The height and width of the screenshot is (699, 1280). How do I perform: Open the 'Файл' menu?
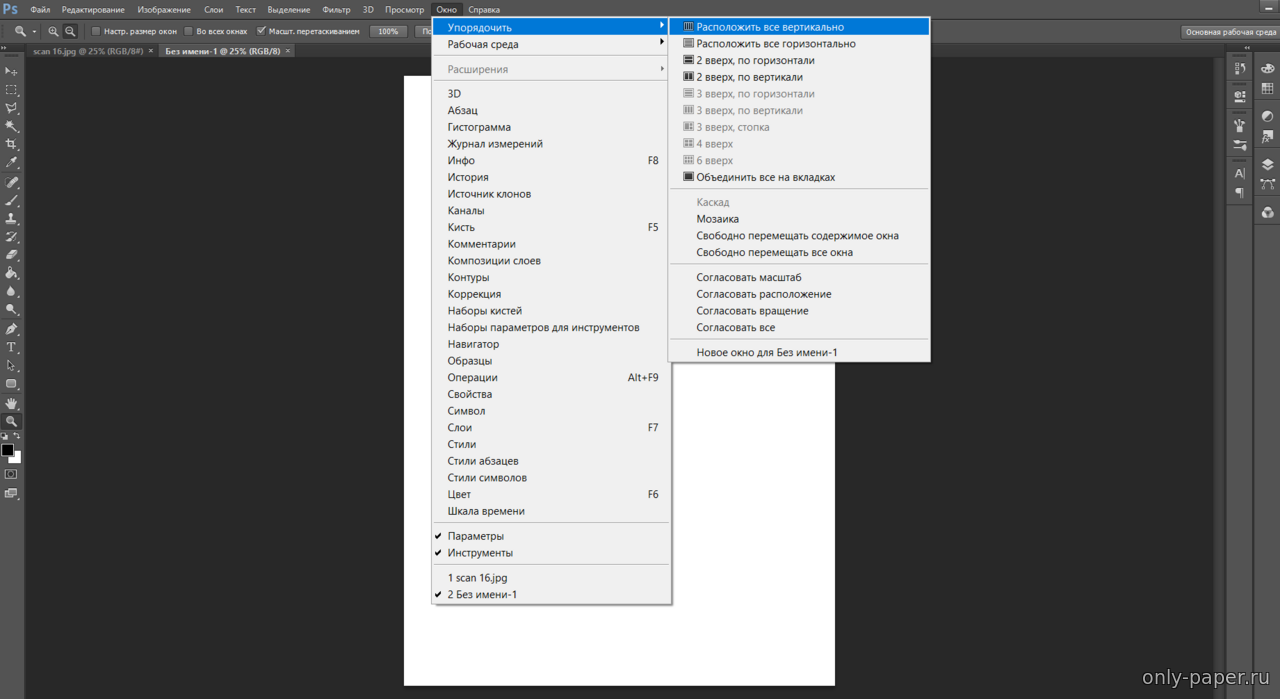[40, 9]
